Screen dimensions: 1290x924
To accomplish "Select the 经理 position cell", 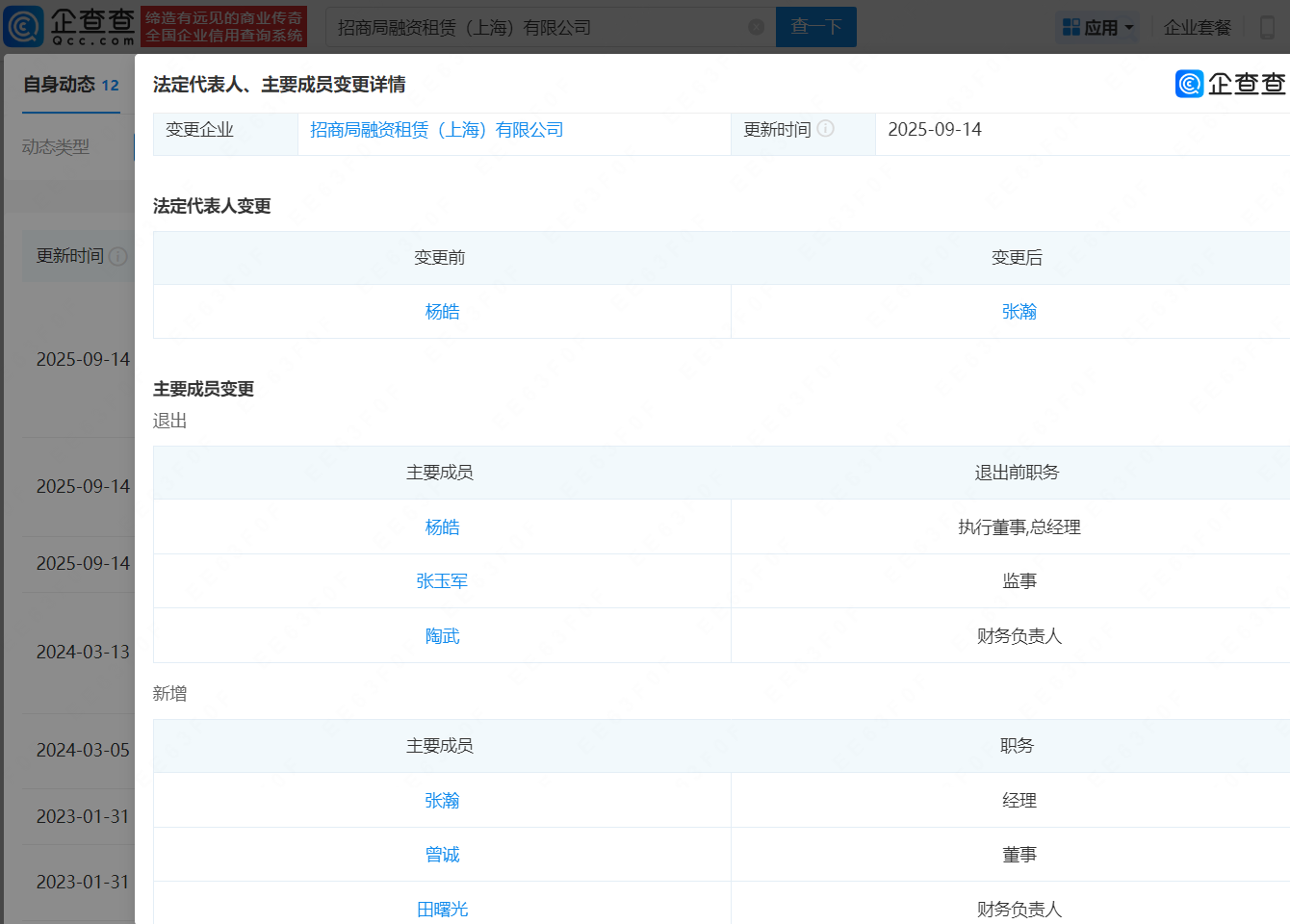I will click(x=1019, y=801).
